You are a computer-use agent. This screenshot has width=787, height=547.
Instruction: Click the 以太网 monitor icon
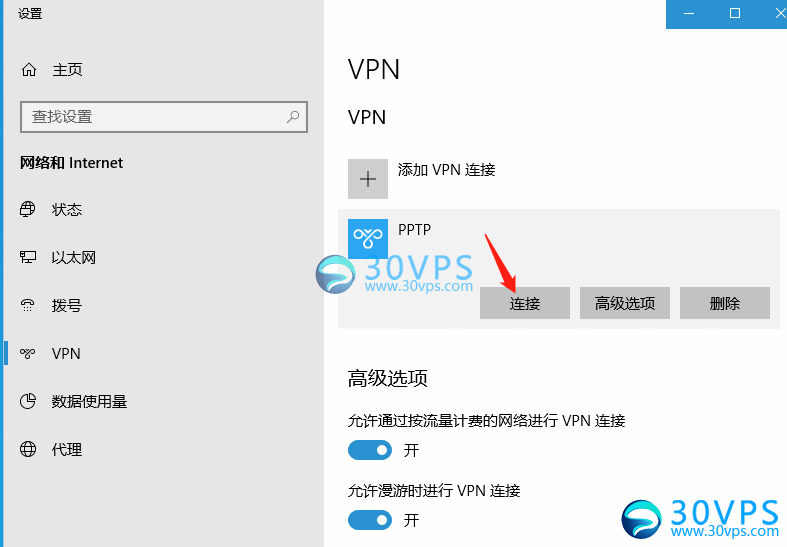[28, 257]
